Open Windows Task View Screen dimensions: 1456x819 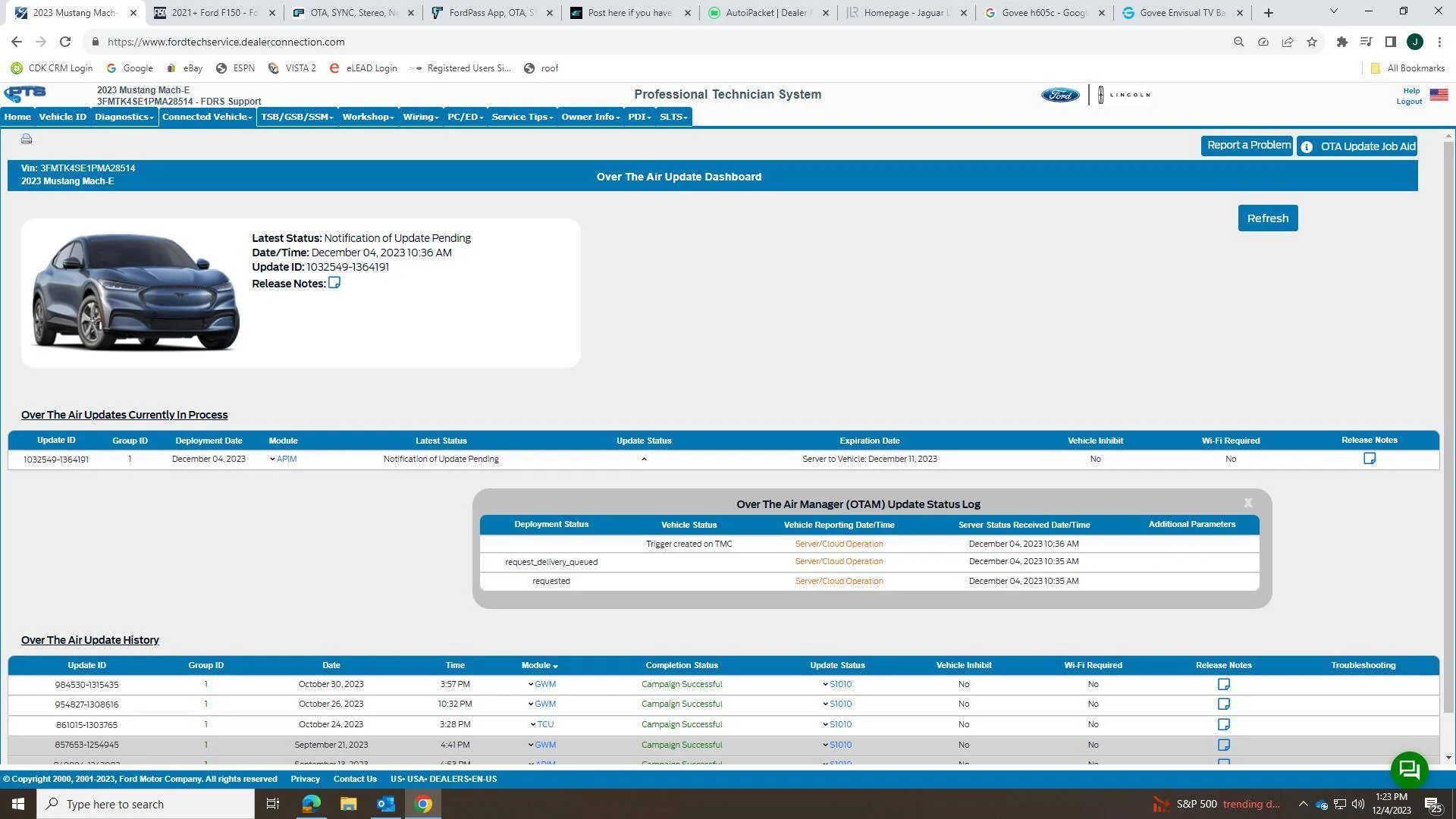click(x=273, y=804)
